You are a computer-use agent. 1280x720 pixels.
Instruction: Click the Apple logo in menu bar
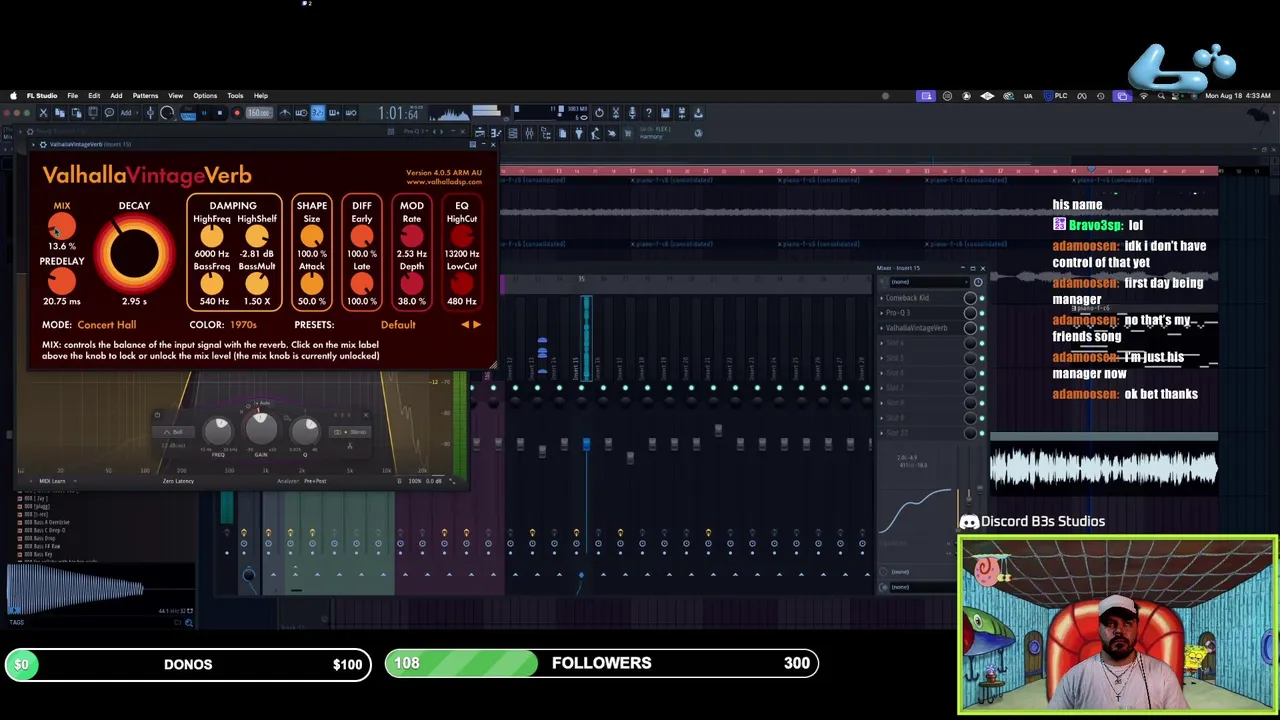13,96
